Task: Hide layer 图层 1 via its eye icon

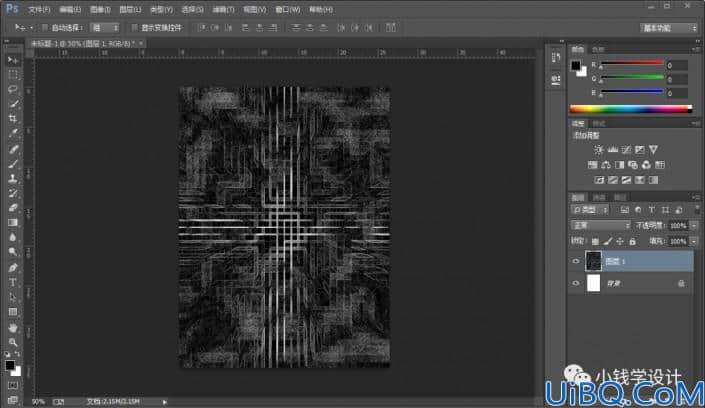Action: (576, 261)
